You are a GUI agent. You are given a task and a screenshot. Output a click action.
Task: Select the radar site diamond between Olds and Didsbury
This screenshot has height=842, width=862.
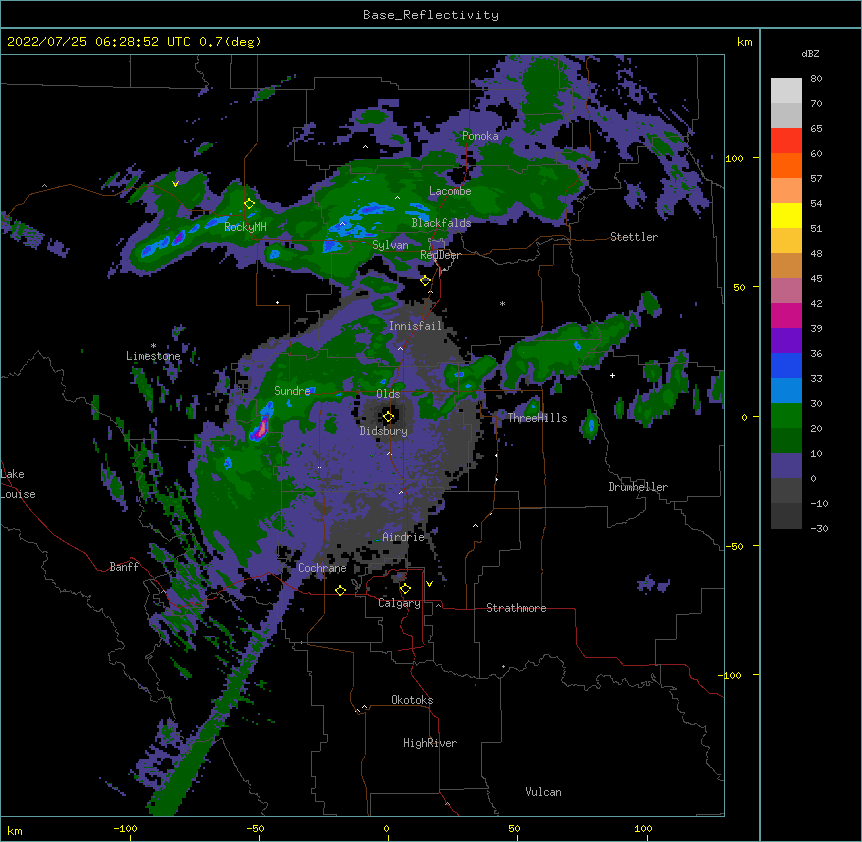[388, 417]
